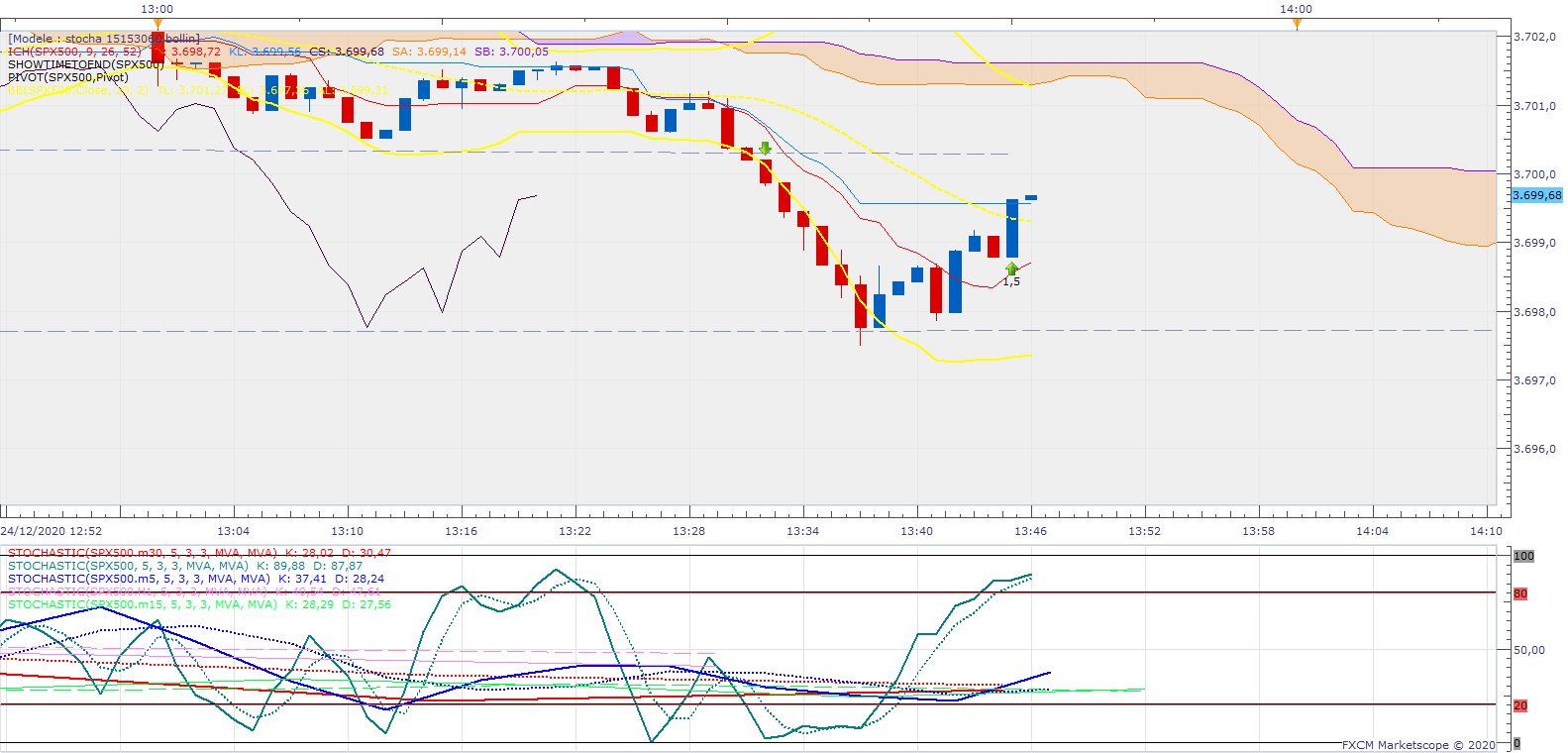Image resolution: width=1568 pixels, height=753 pixels.
Task: Select the 'Modele : stocha' template label
Action: pos(104,39)
